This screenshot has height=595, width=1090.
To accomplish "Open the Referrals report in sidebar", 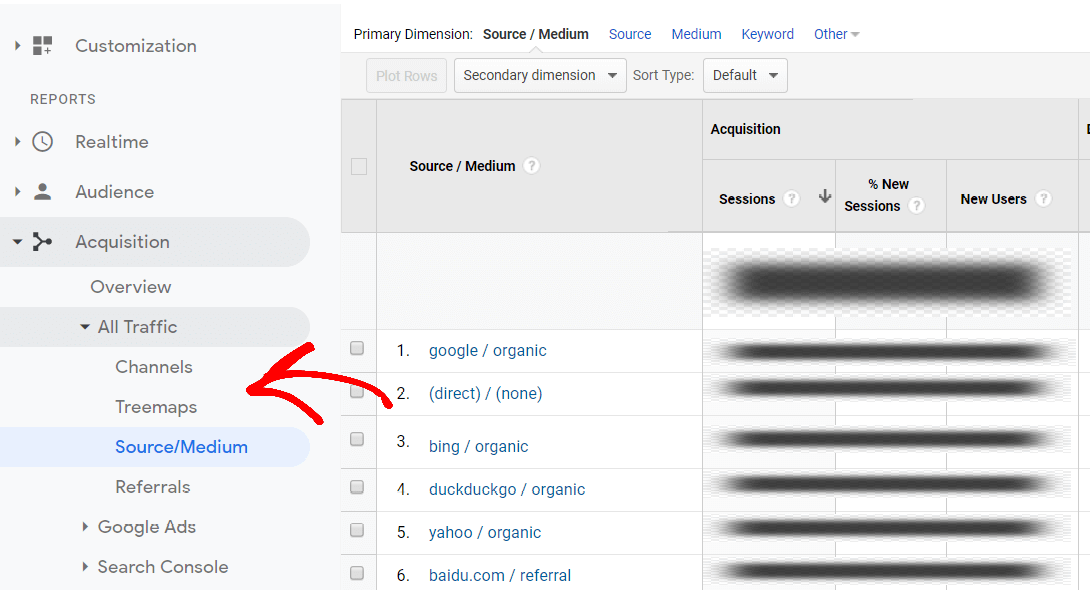I will [x=152, y=487].
